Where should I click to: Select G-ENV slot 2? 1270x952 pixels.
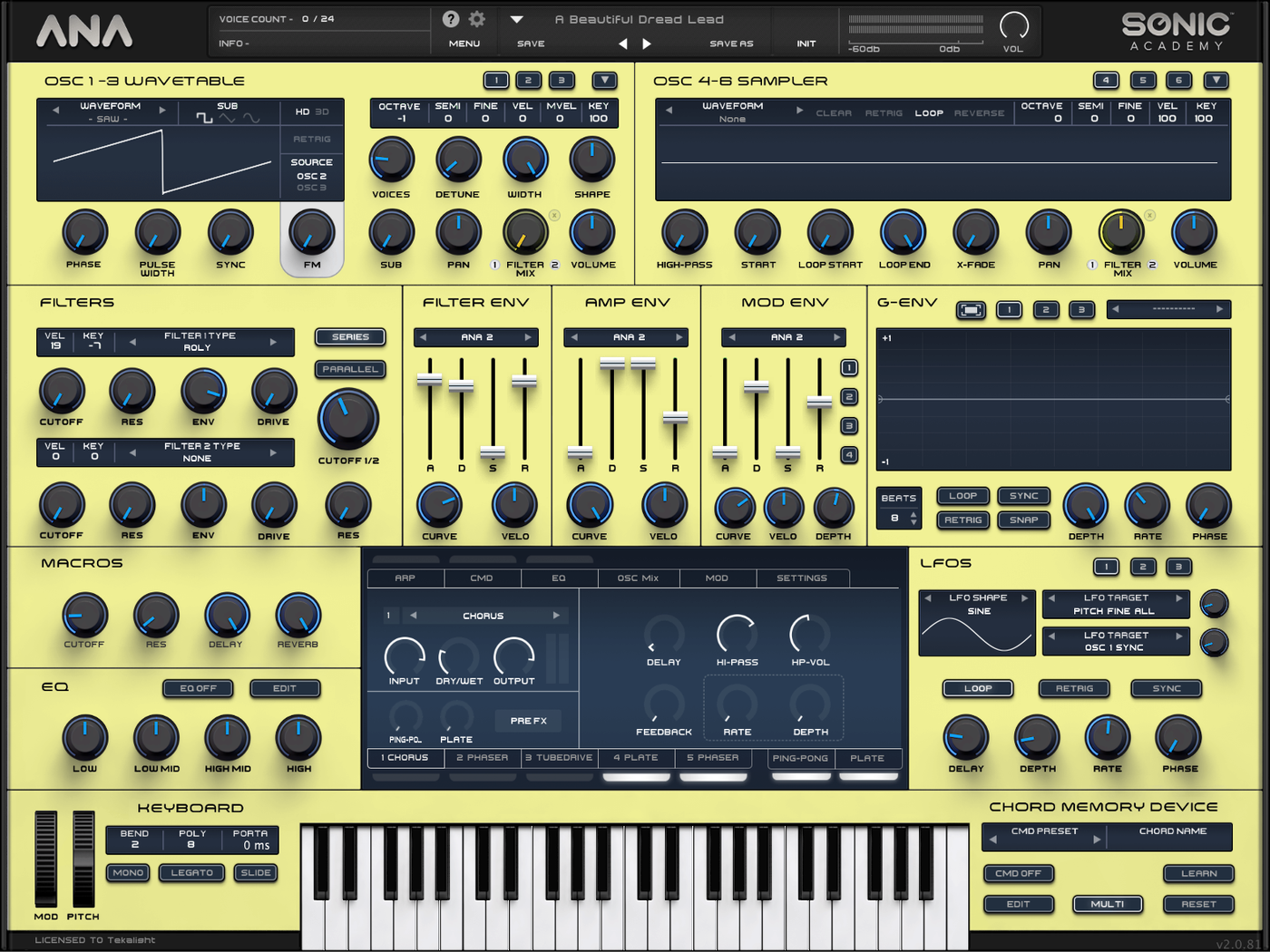pos(1045,310)
